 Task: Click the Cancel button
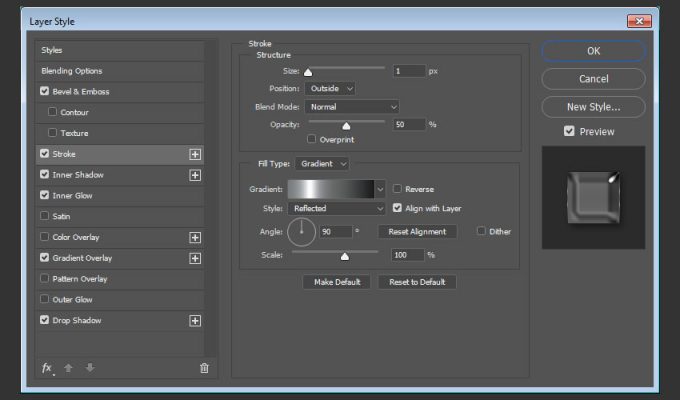593,79
